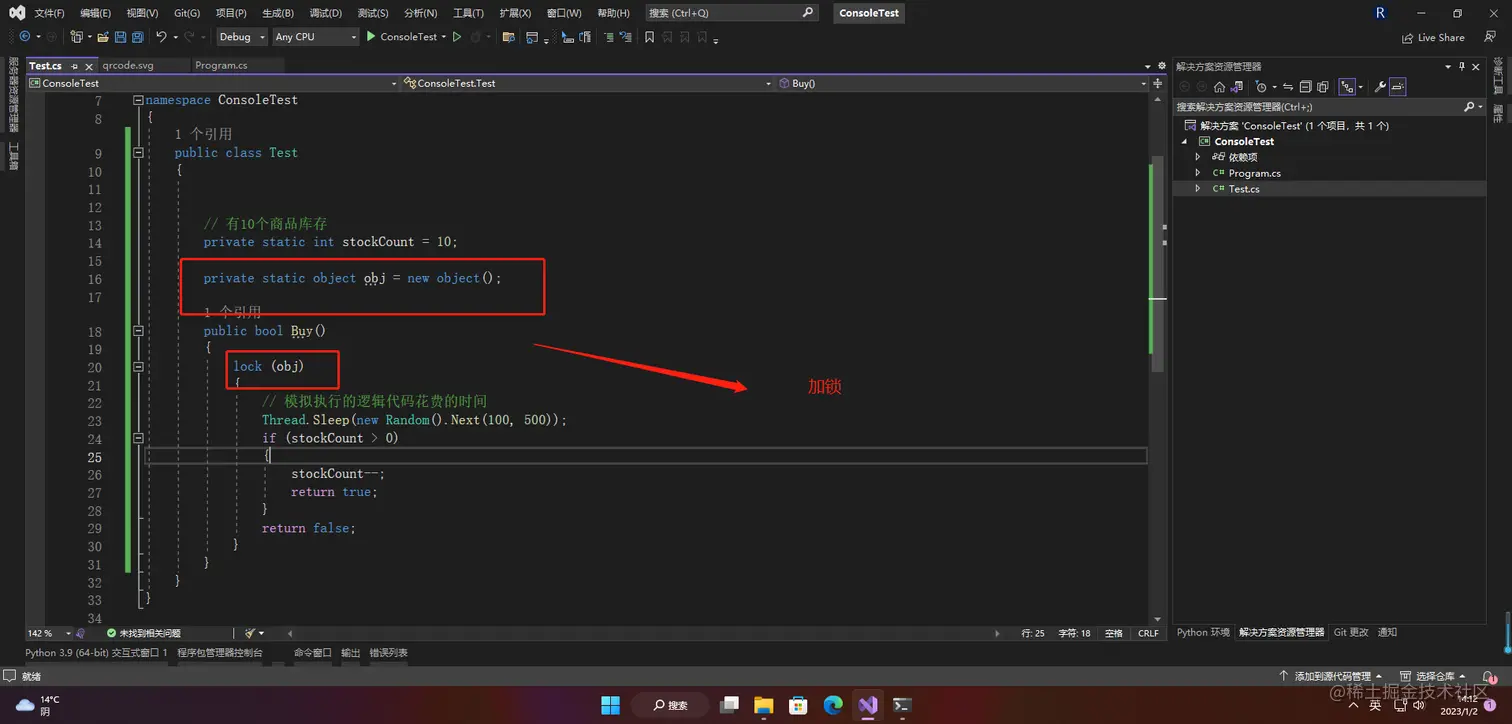
Task: Click the Undo arrow icon
Action: (x=161, y=37)
